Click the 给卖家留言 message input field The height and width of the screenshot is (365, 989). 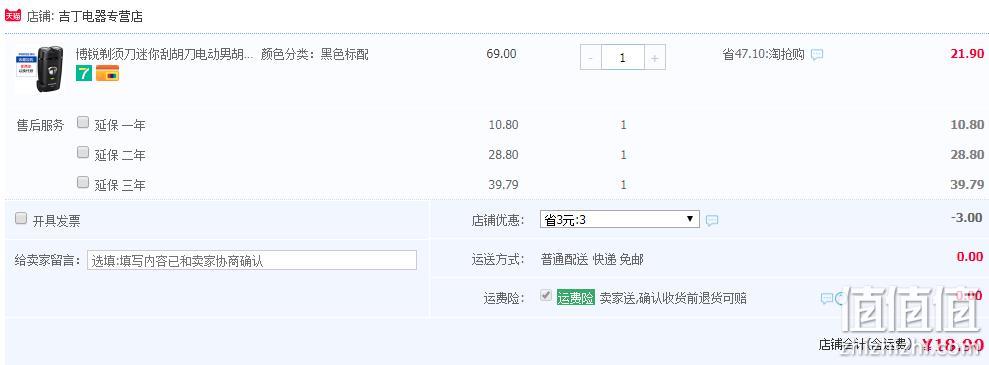(x=252, y=260)
